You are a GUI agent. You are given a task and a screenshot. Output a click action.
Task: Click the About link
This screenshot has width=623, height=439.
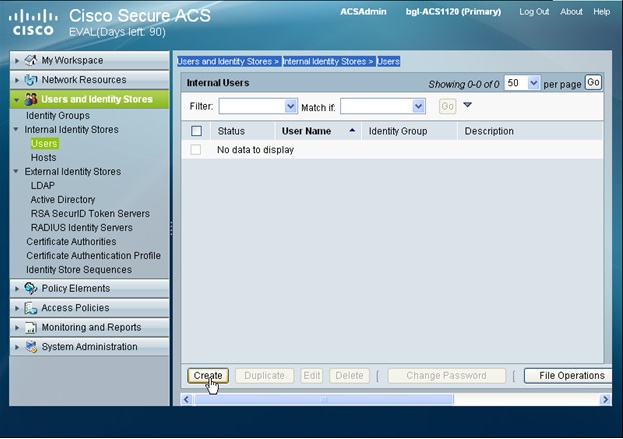(x=571, y=12)
